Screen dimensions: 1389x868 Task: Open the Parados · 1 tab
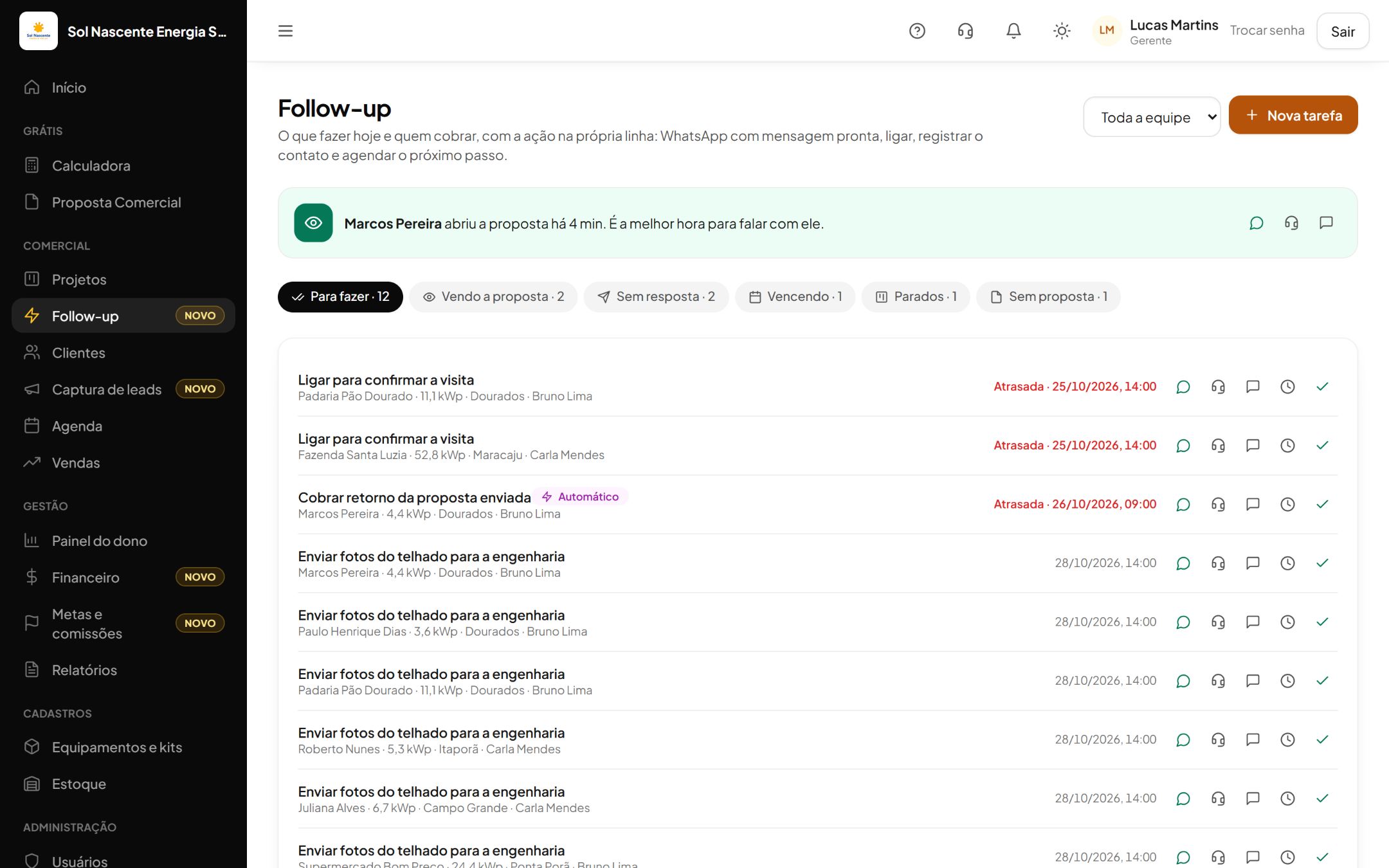[916, 297]
